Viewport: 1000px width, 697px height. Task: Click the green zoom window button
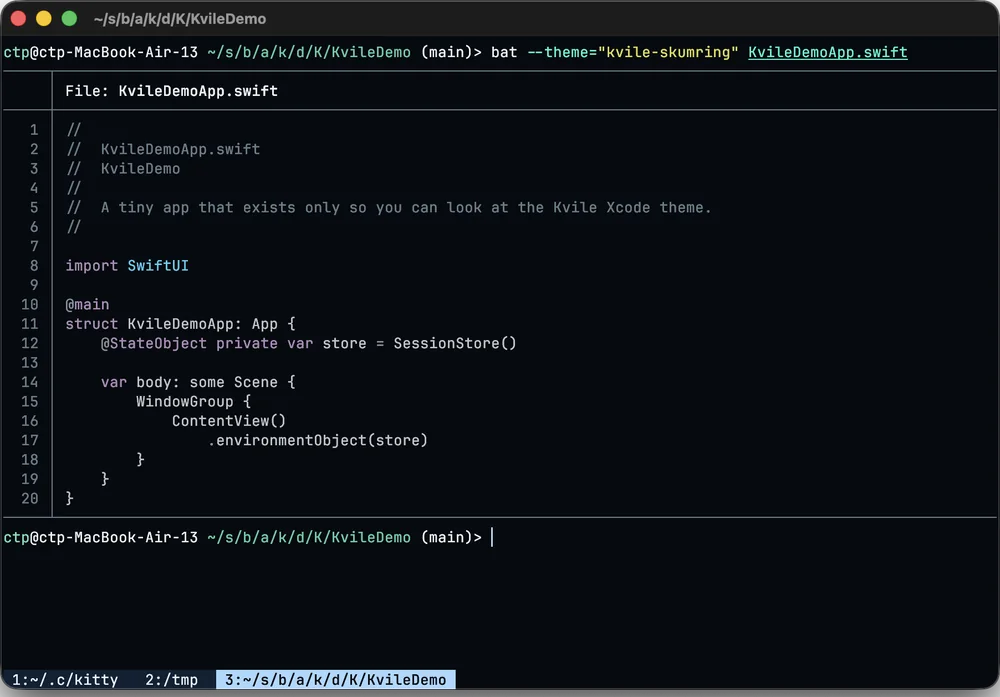(69, 18)
